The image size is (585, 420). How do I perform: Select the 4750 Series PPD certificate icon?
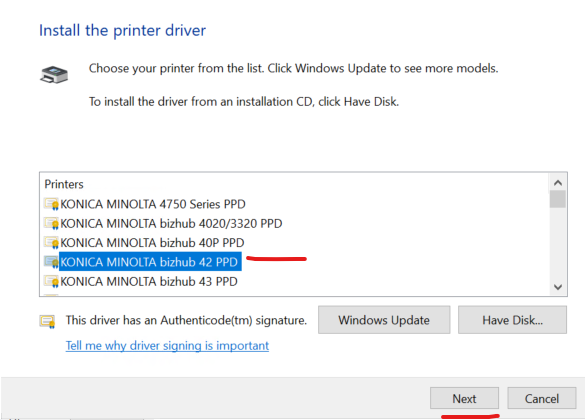tap(51, 204)
